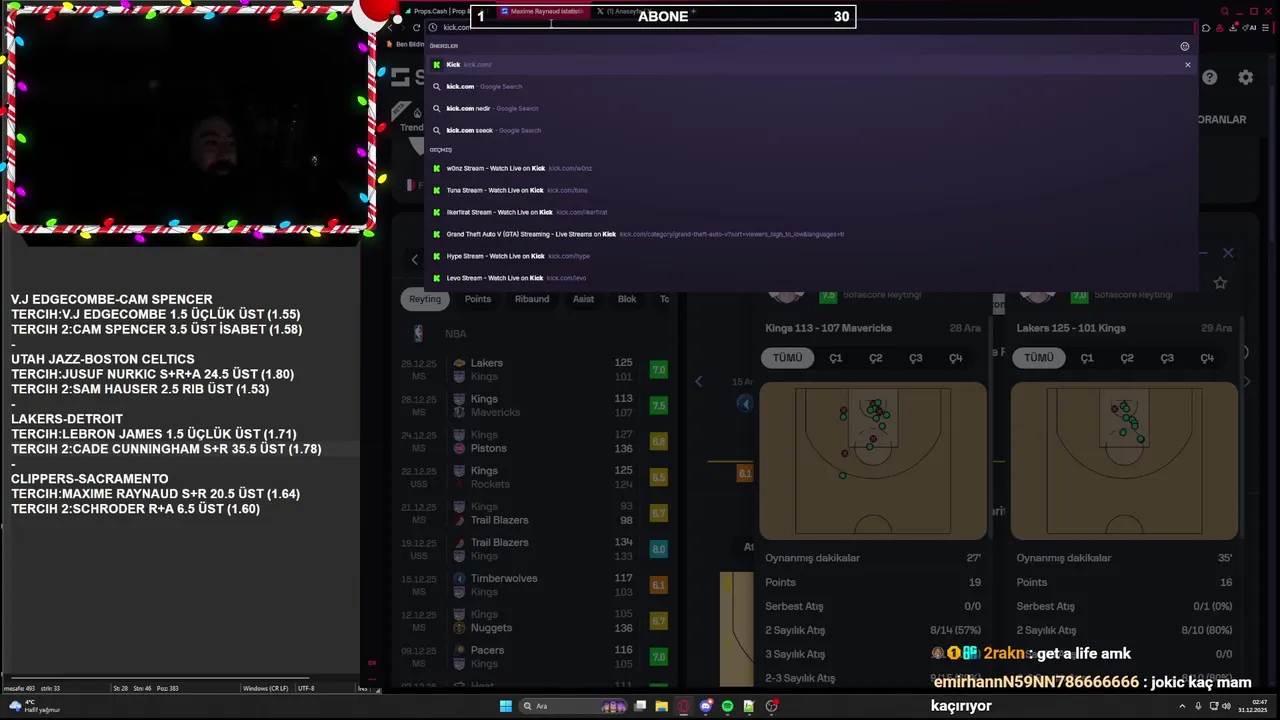Click the Kings-Mavericks shot chart court
The width and height of the screenshot is (1280, 720).
(873, 462)
